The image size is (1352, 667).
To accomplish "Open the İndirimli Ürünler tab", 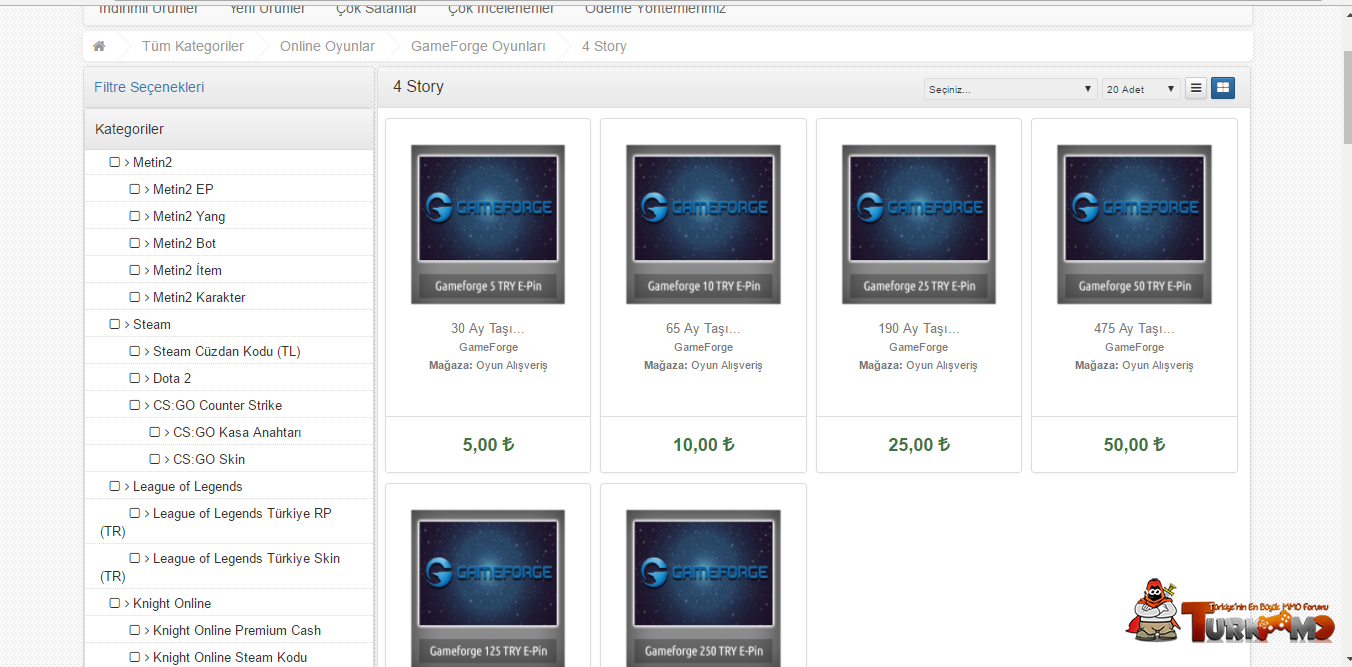I will [148, 9].
